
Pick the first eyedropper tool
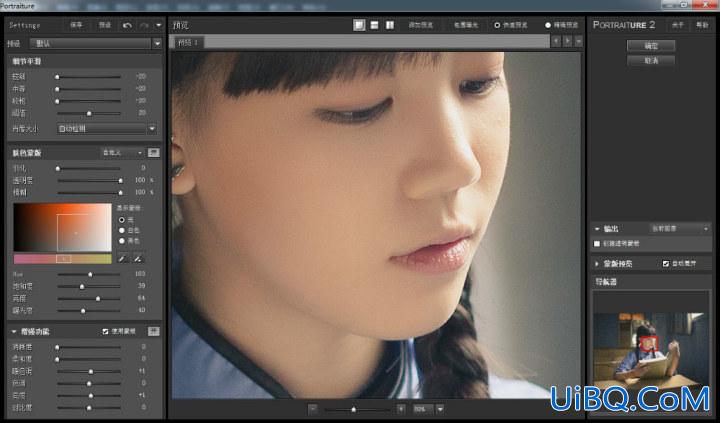pos(122,259)
